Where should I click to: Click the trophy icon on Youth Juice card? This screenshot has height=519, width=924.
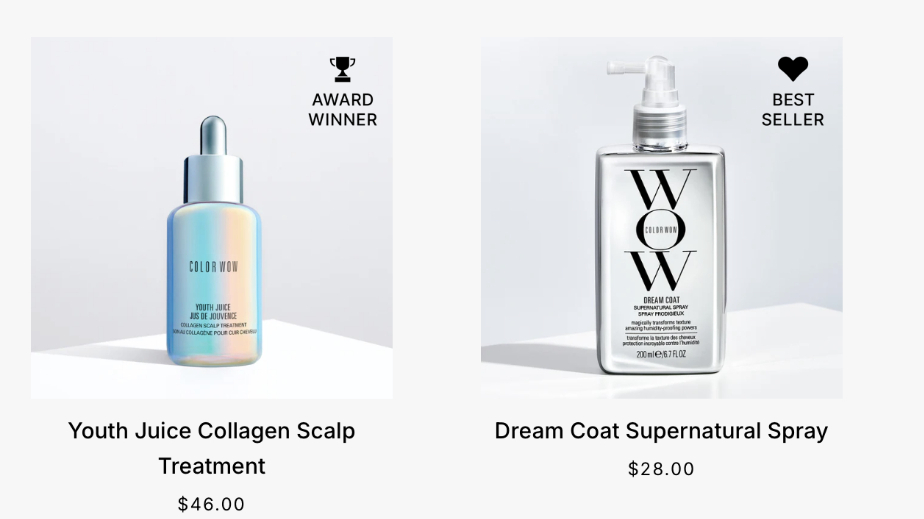coord(342,70)
